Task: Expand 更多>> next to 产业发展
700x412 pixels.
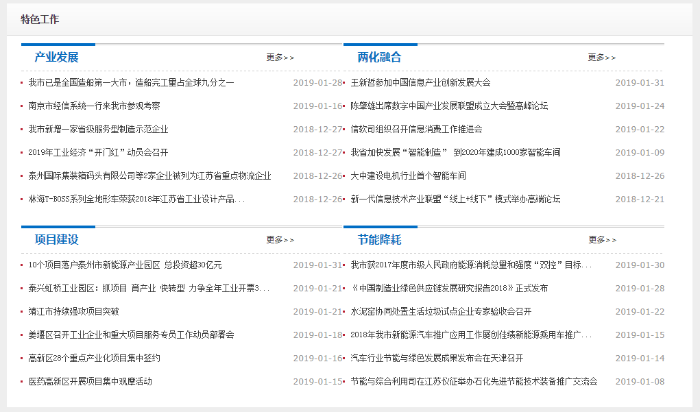Action: pyautogui.click(x=280, y=58)
